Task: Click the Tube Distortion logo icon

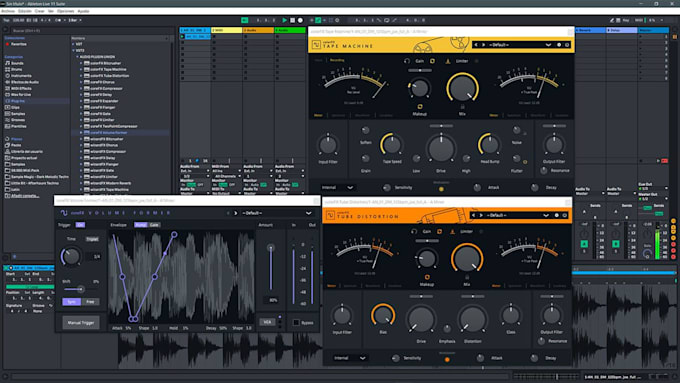Action: (x=330, y=216)
